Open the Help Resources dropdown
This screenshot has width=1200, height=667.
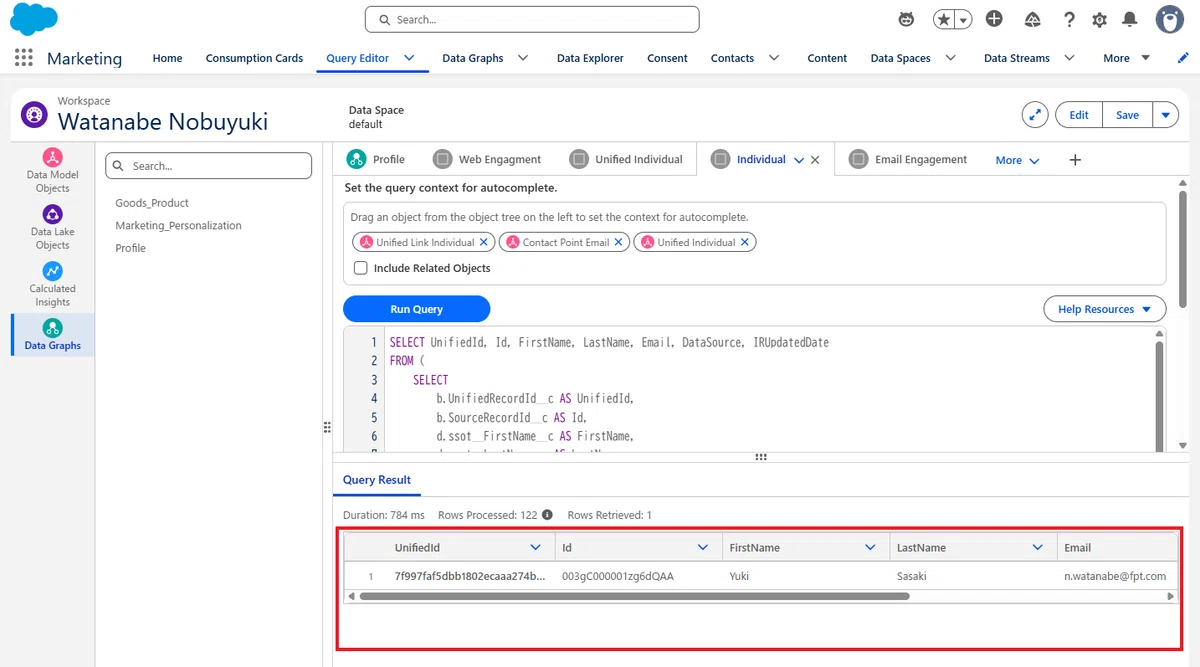click(1105, 309)
